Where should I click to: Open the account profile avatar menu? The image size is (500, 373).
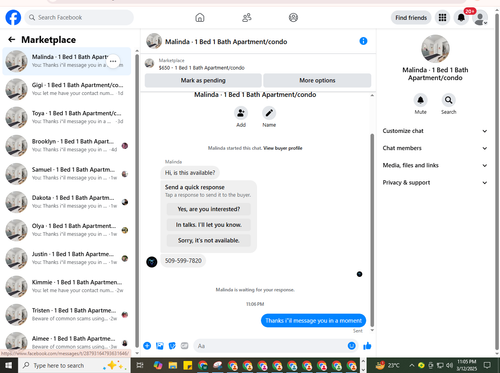480,18
